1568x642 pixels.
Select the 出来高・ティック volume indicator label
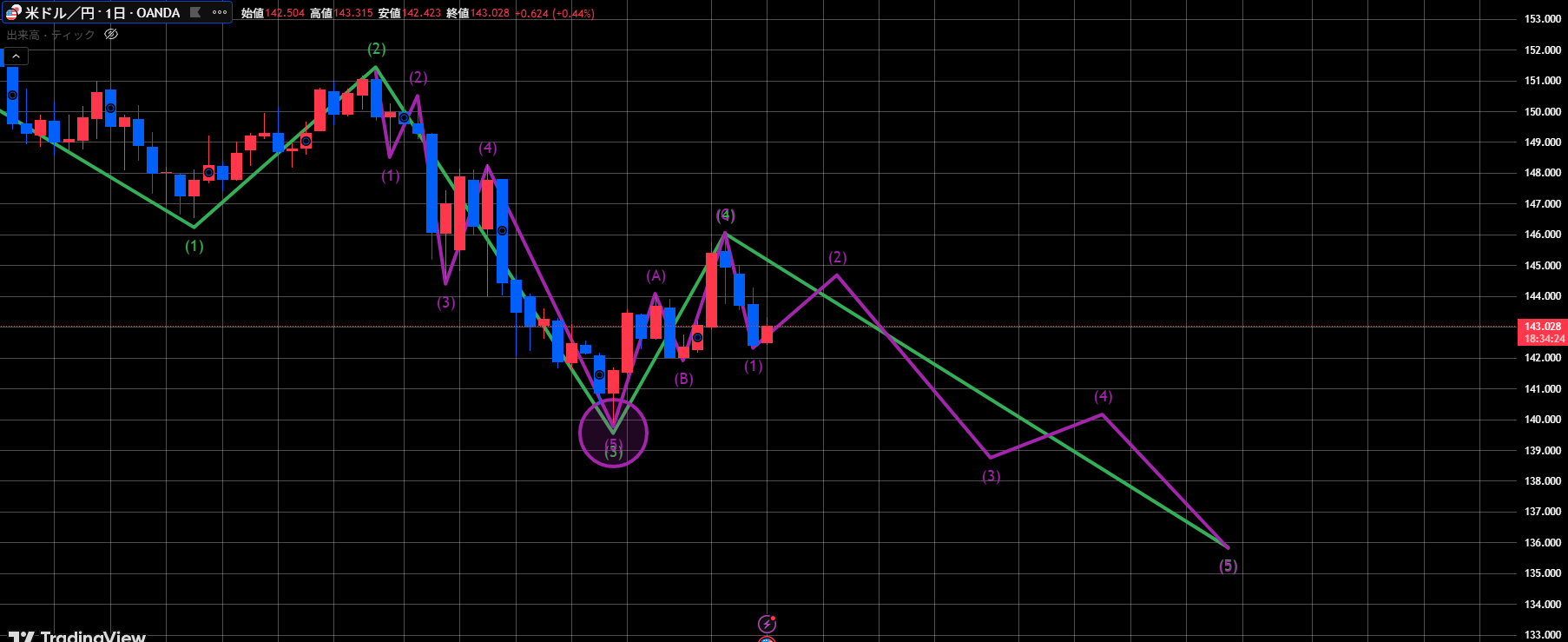click(x=50, y=35)
